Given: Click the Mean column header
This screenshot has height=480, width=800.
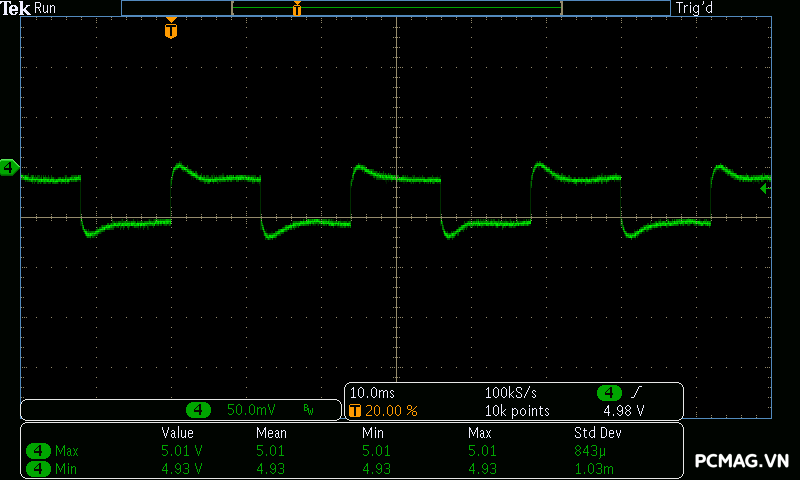Looking at the screenshot, I should 271,433.
